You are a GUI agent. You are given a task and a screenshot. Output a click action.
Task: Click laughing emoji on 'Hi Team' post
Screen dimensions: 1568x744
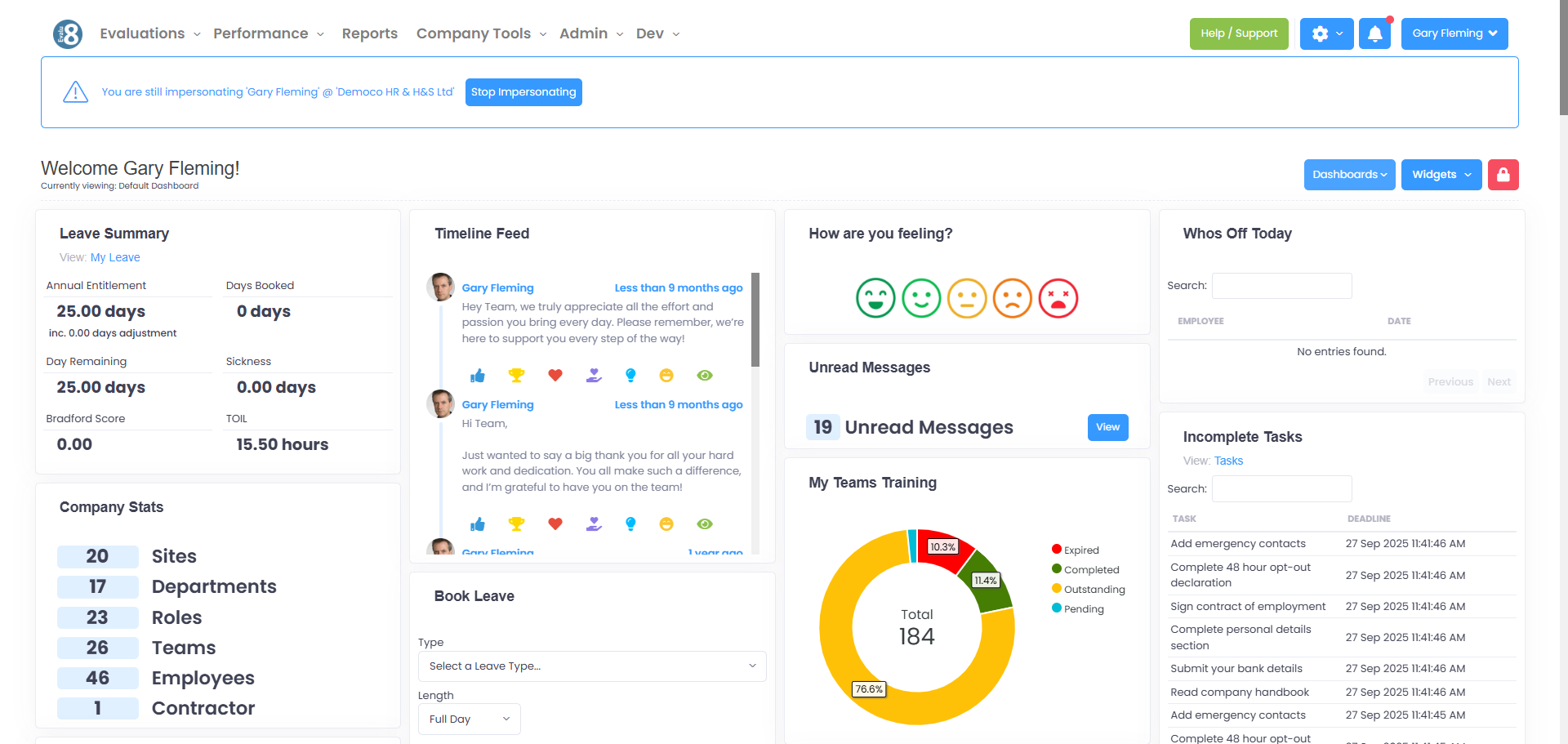click(x=666, y=524)
